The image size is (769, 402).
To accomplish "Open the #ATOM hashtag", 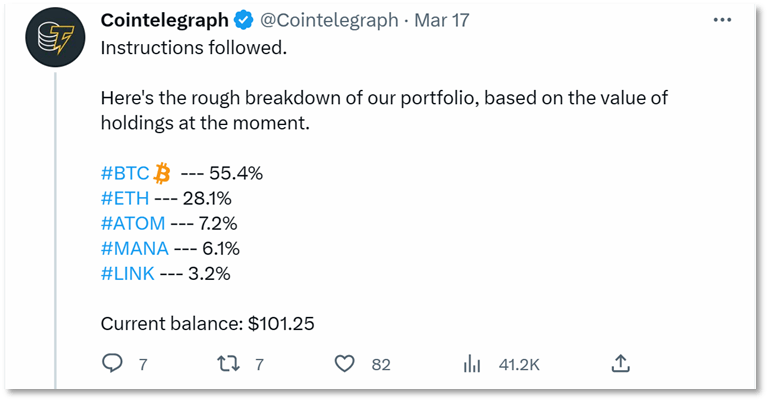I will coord(133,223).
